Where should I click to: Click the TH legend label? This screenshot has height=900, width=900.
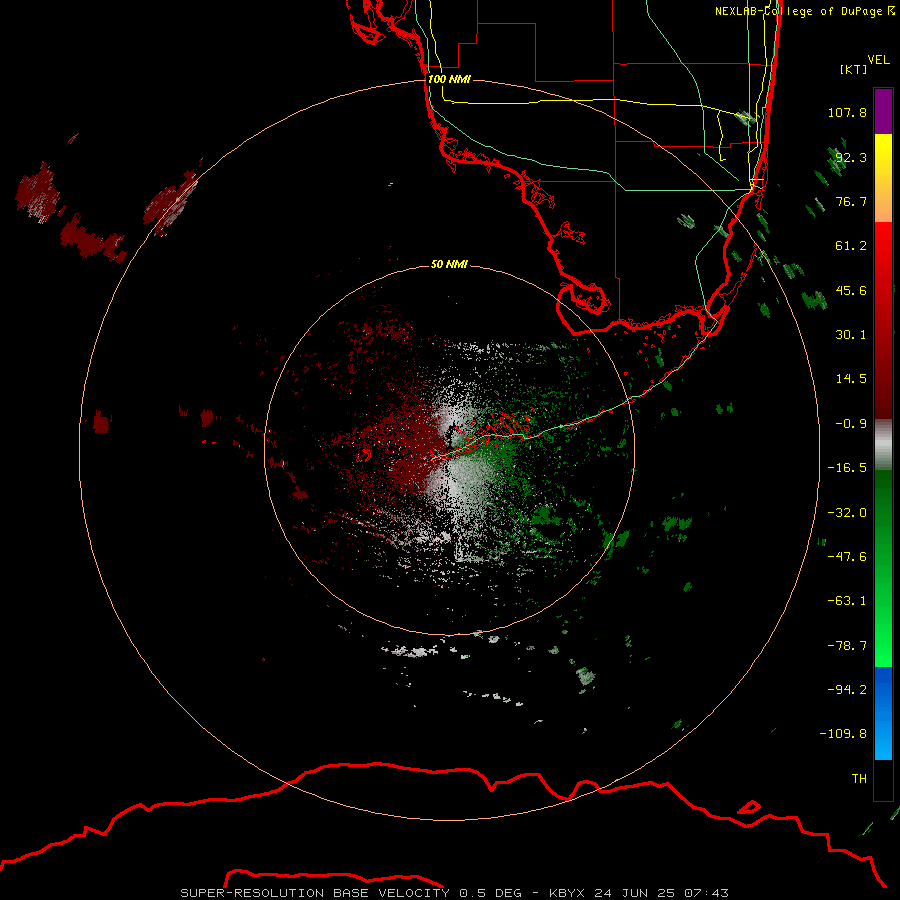[x=859, y=779]
